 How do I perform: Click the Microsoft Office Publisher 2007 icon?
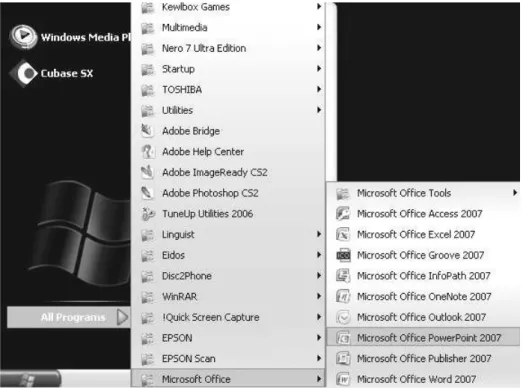click(x=343, y=359)
